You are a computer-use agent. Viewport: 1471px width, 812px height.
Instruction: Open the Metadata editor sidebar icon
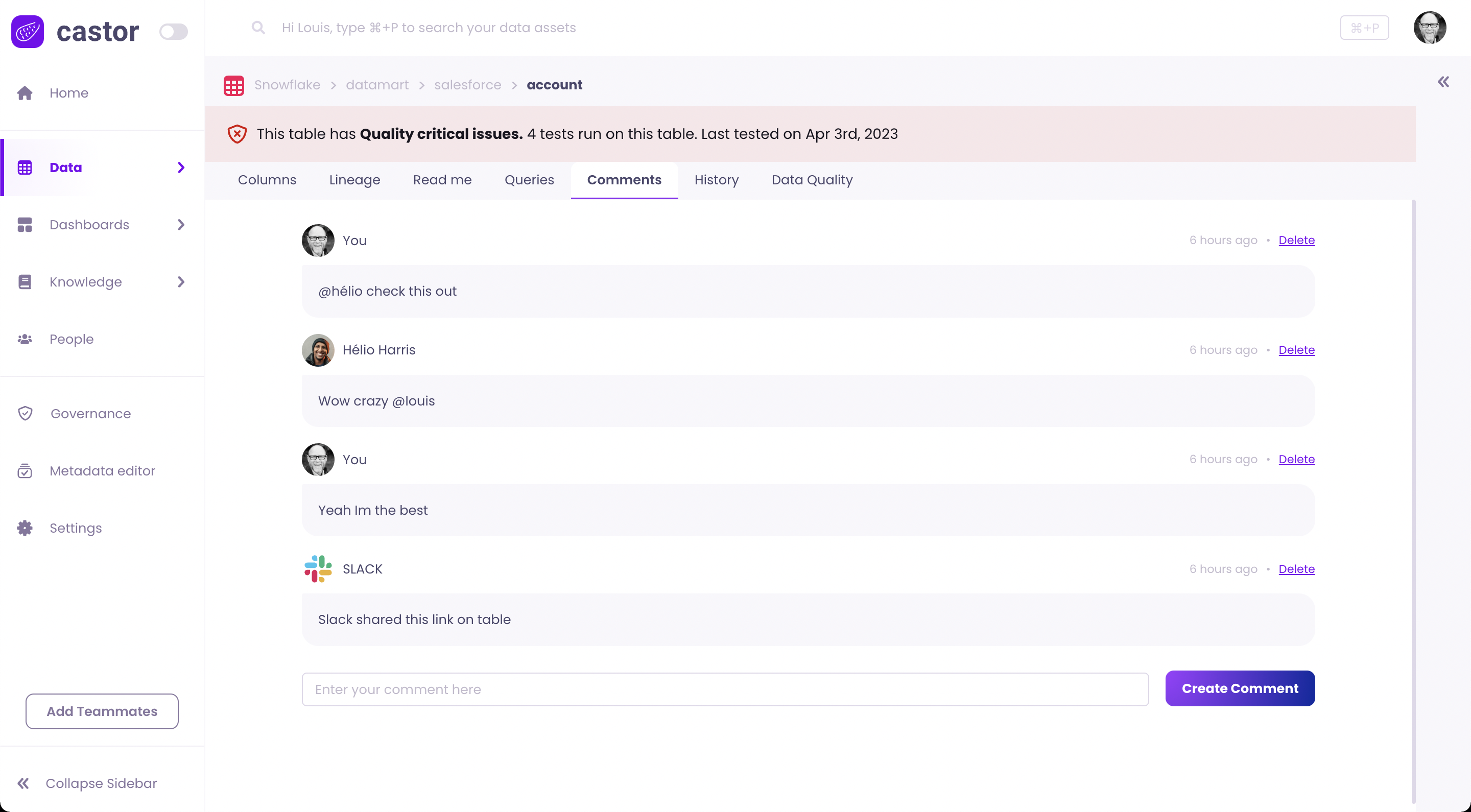click(25, 471)
